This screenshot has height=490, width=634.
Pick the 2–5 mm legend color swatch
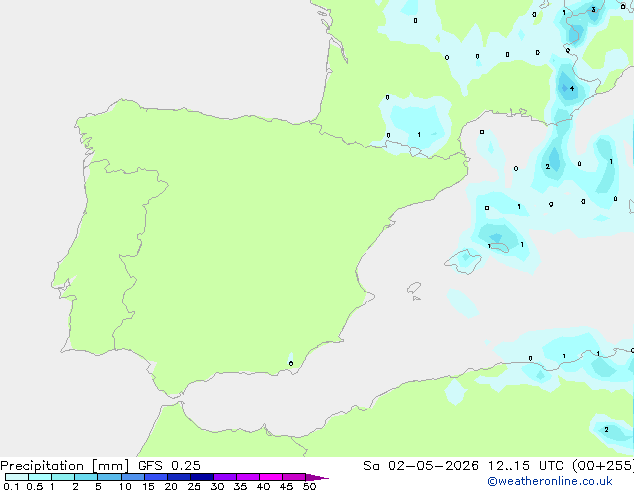point(86,477)
